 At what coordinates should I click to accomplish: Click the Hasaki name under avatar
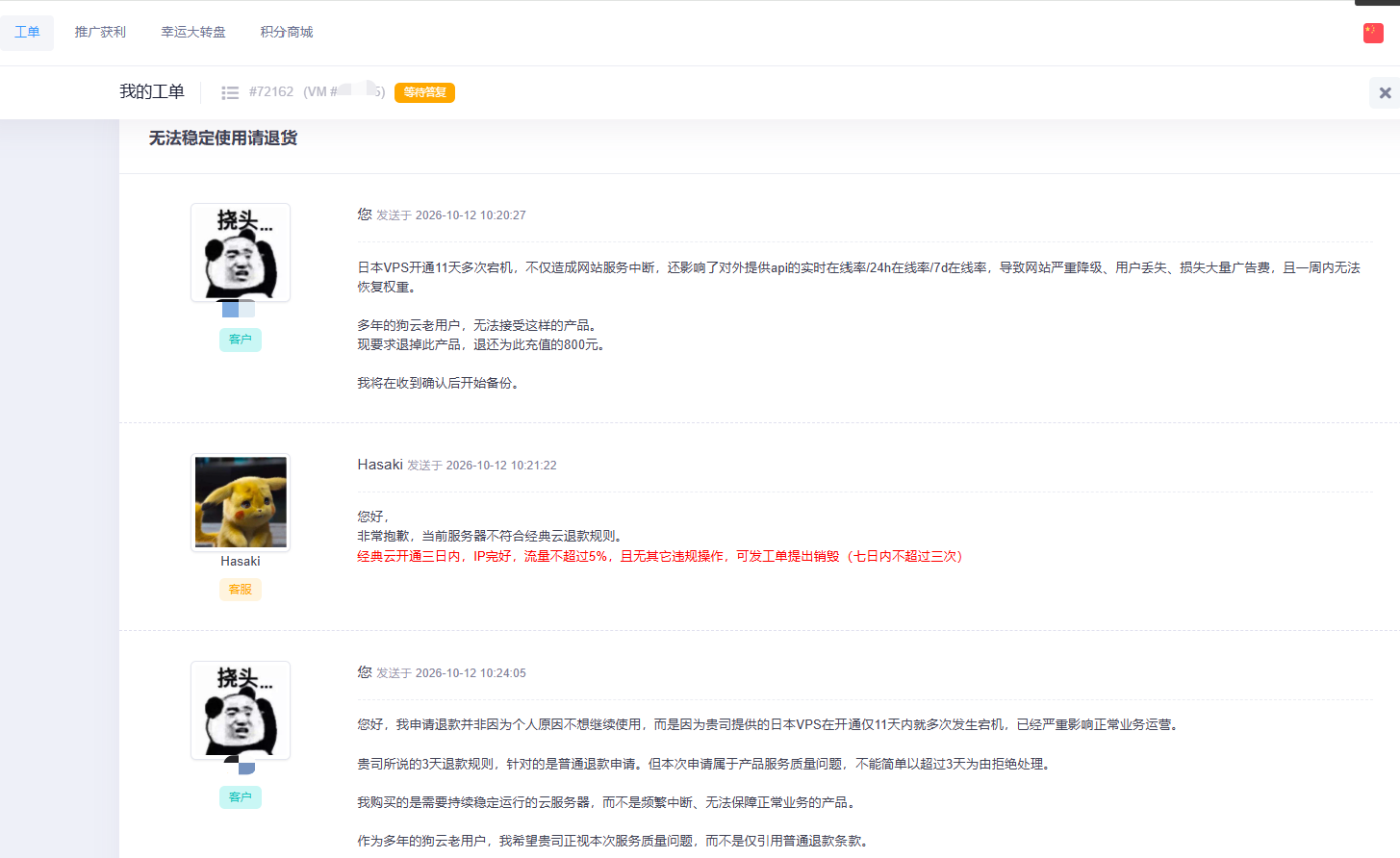coord(241,562)
